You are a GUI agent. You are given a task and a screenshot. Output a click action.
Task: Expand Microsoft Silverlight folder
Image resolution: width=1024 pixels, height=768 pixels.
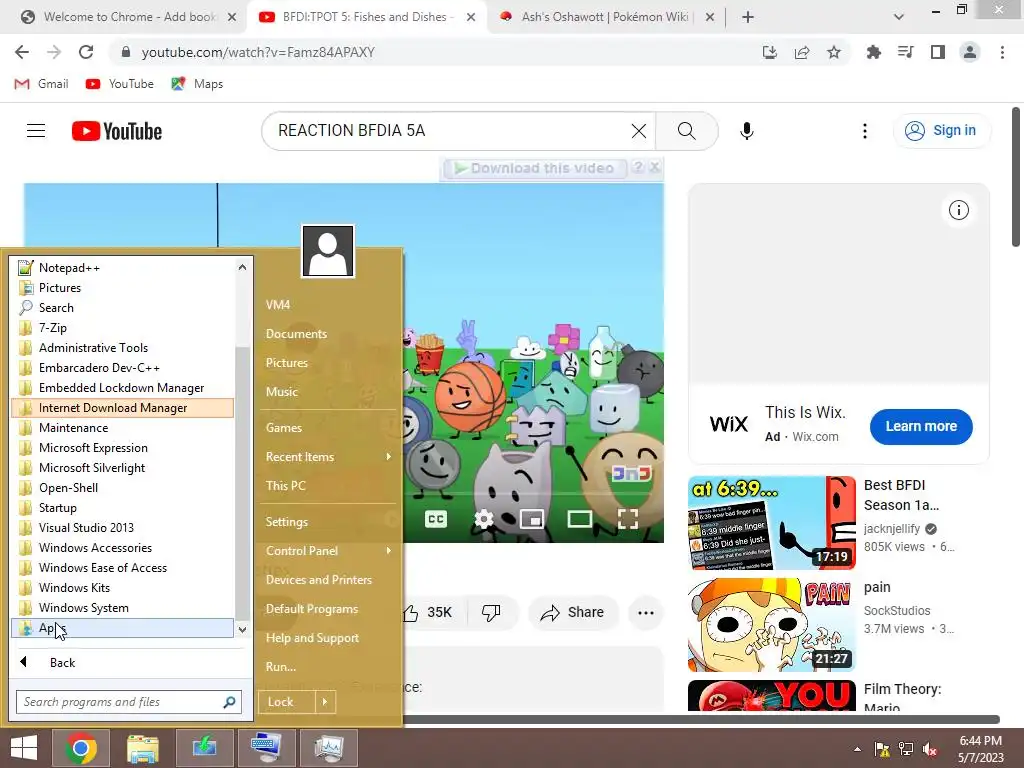click(123, 468)
